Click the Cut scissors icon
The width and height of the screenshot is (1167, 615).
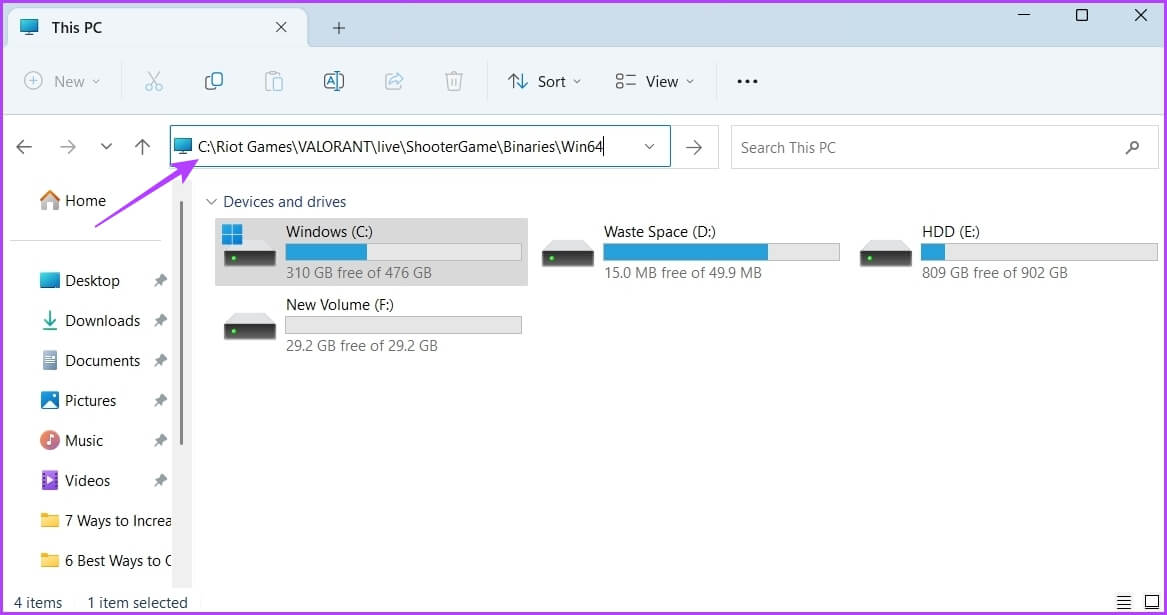(x=153, y=81)
